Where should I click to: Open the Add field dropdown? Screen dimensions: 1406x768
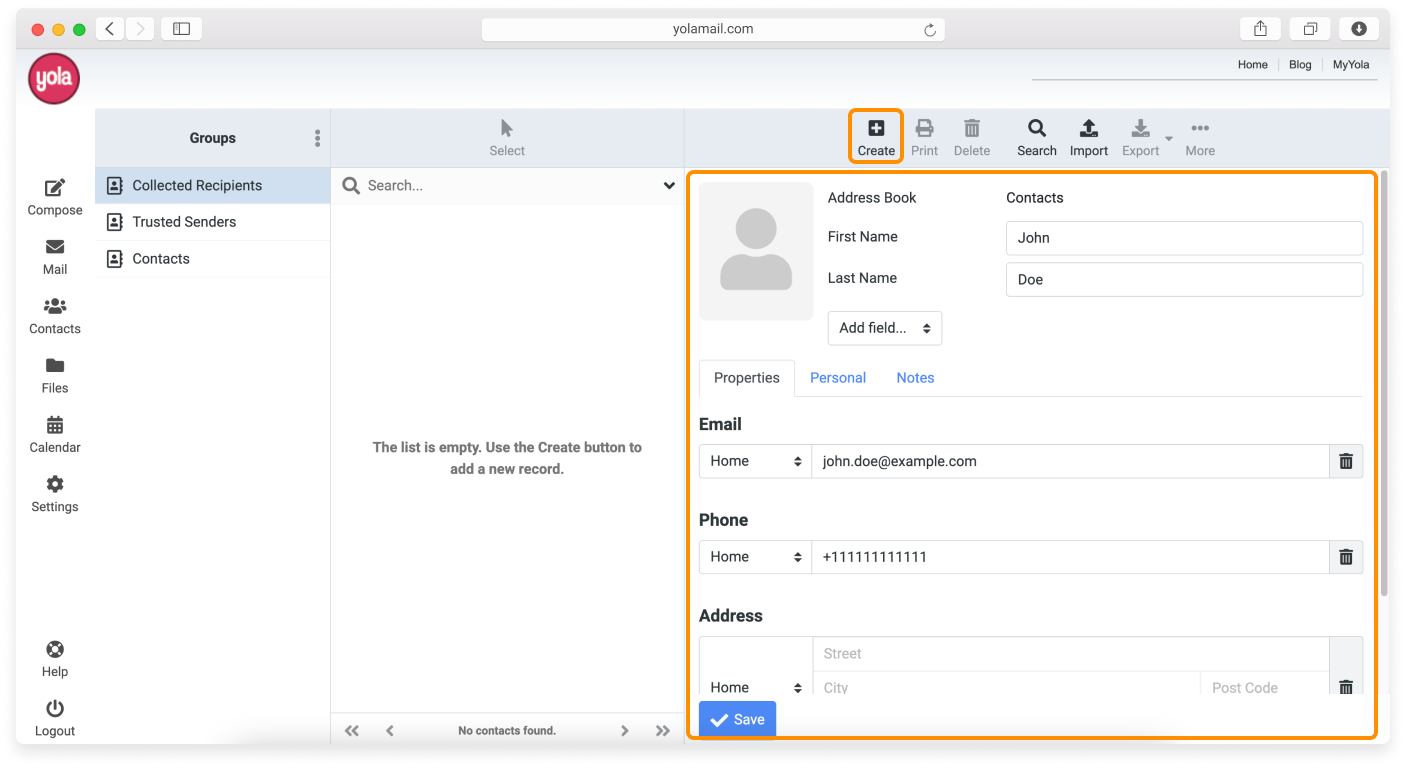(x=884, y=328)
